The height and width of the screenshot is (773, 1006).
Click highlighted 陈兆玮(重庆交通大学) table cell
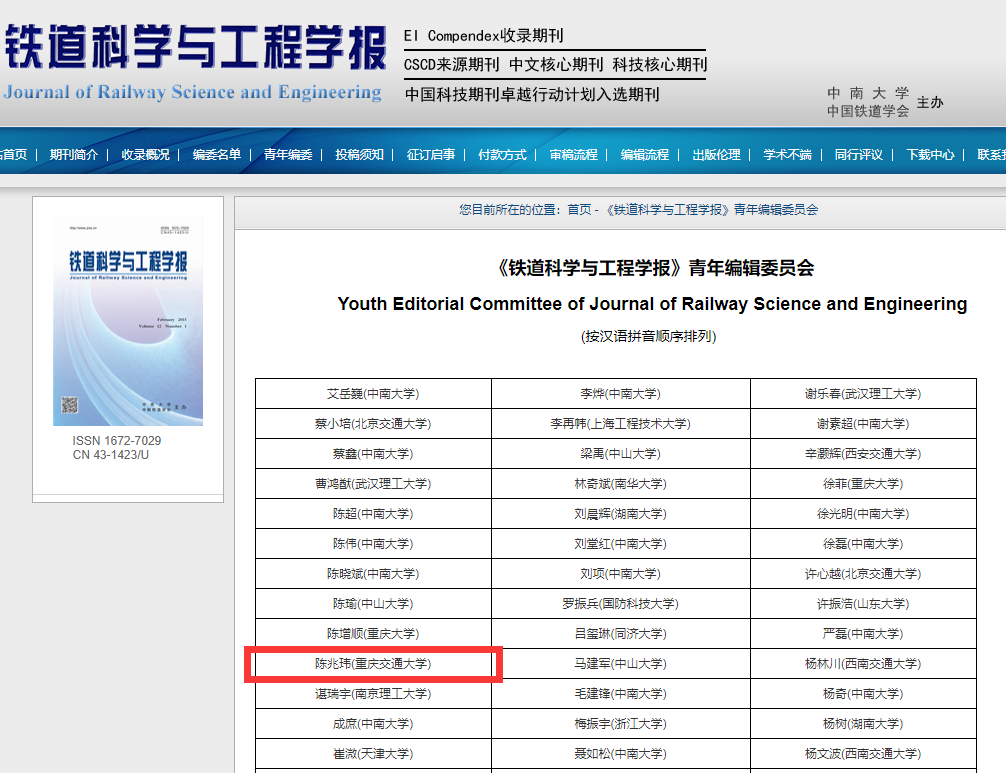[373, 664]
